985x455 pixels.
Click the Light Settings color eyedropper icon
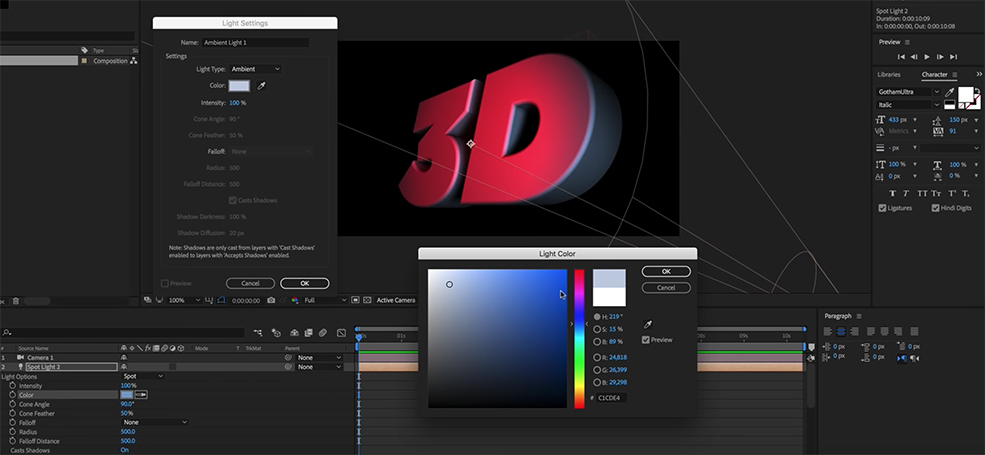pos(261,86)
